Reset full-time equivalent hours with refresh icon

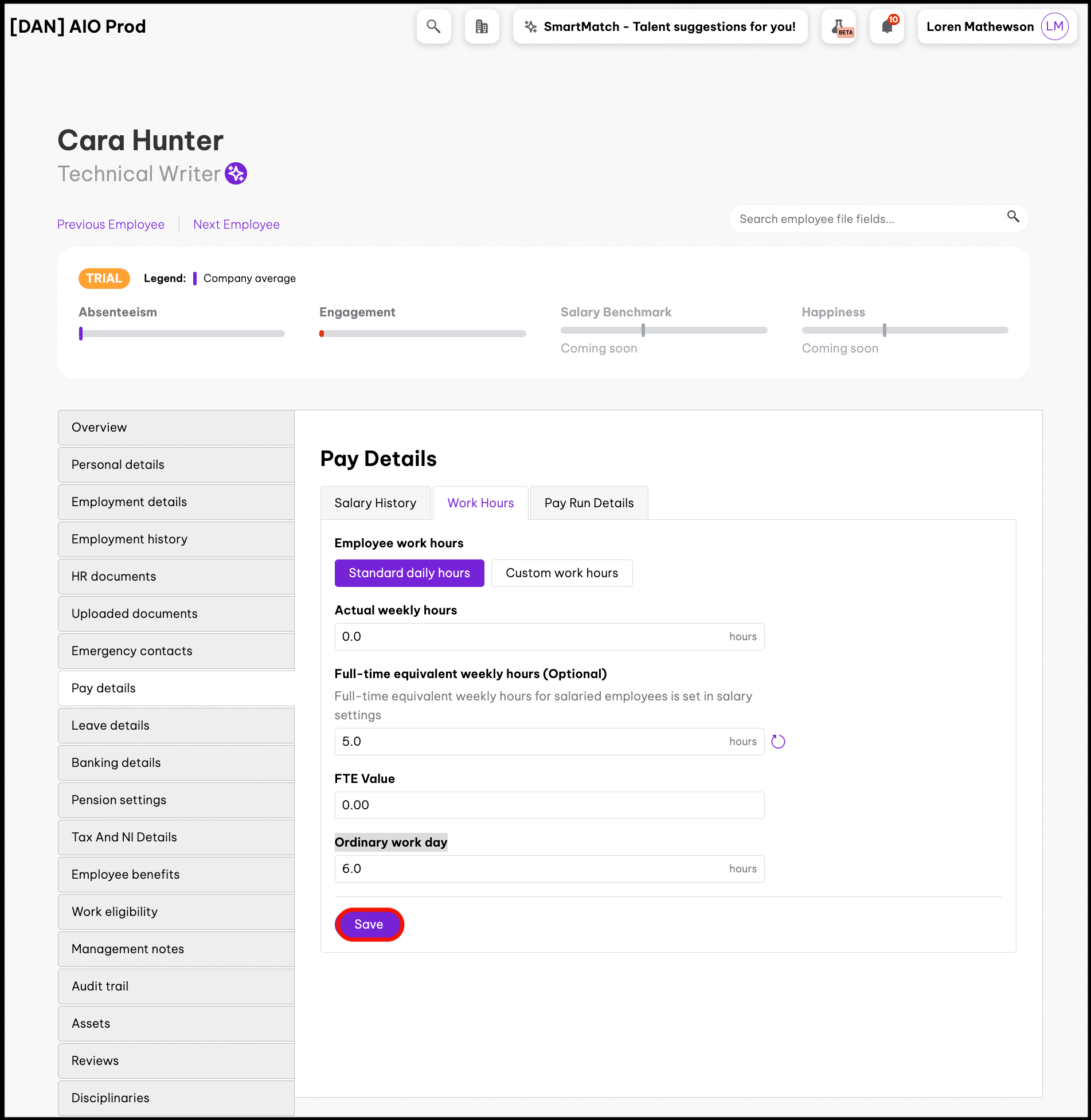click(x=778, y=742)
